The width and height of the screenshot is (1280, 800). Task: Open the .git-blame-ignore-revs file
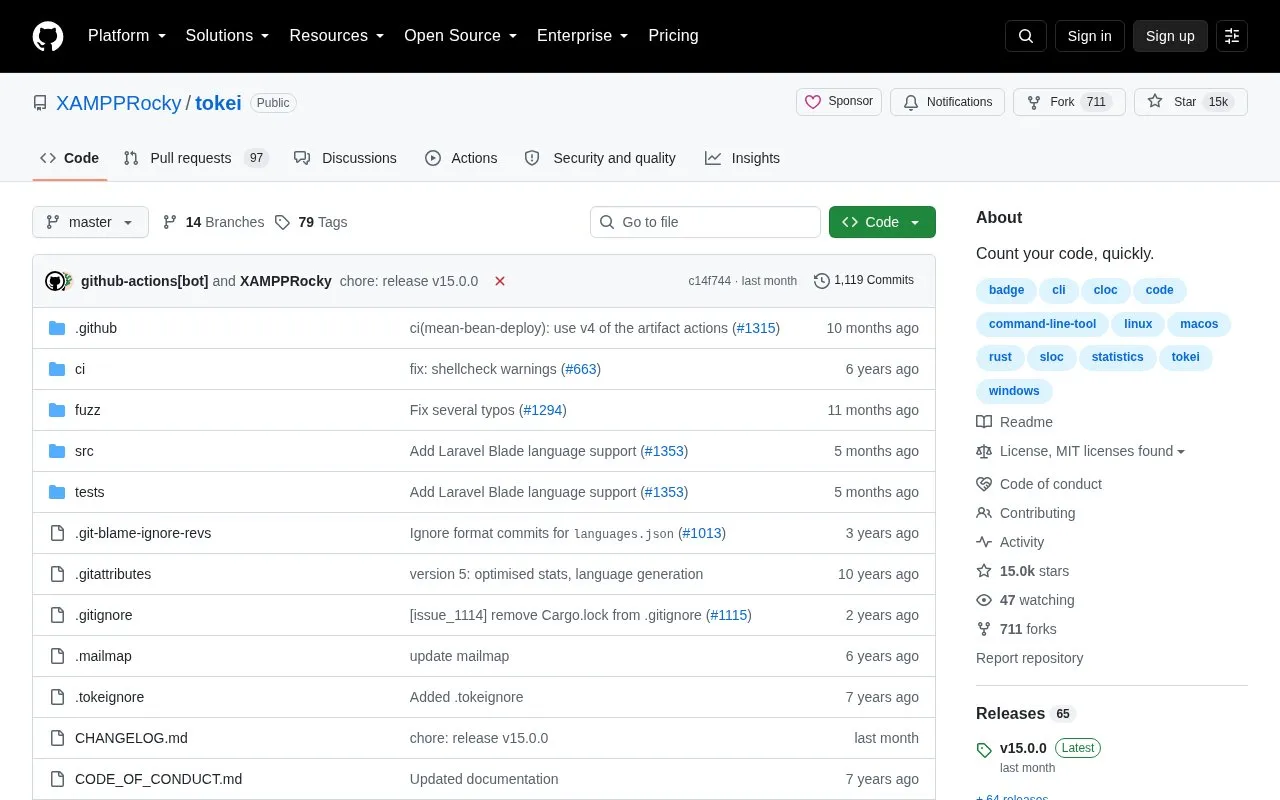pos(143,533)
